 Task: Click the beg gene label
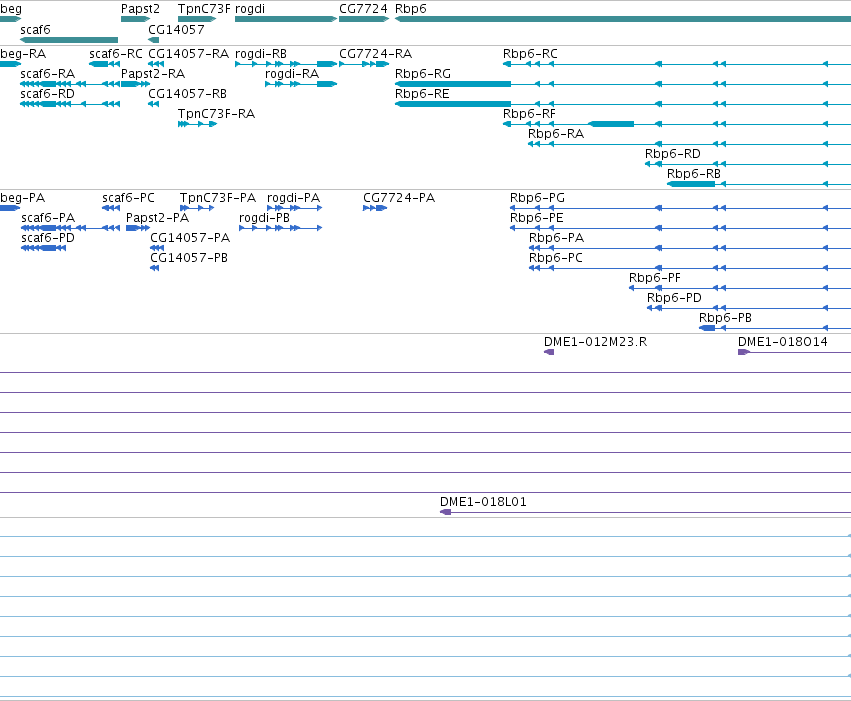11,9
